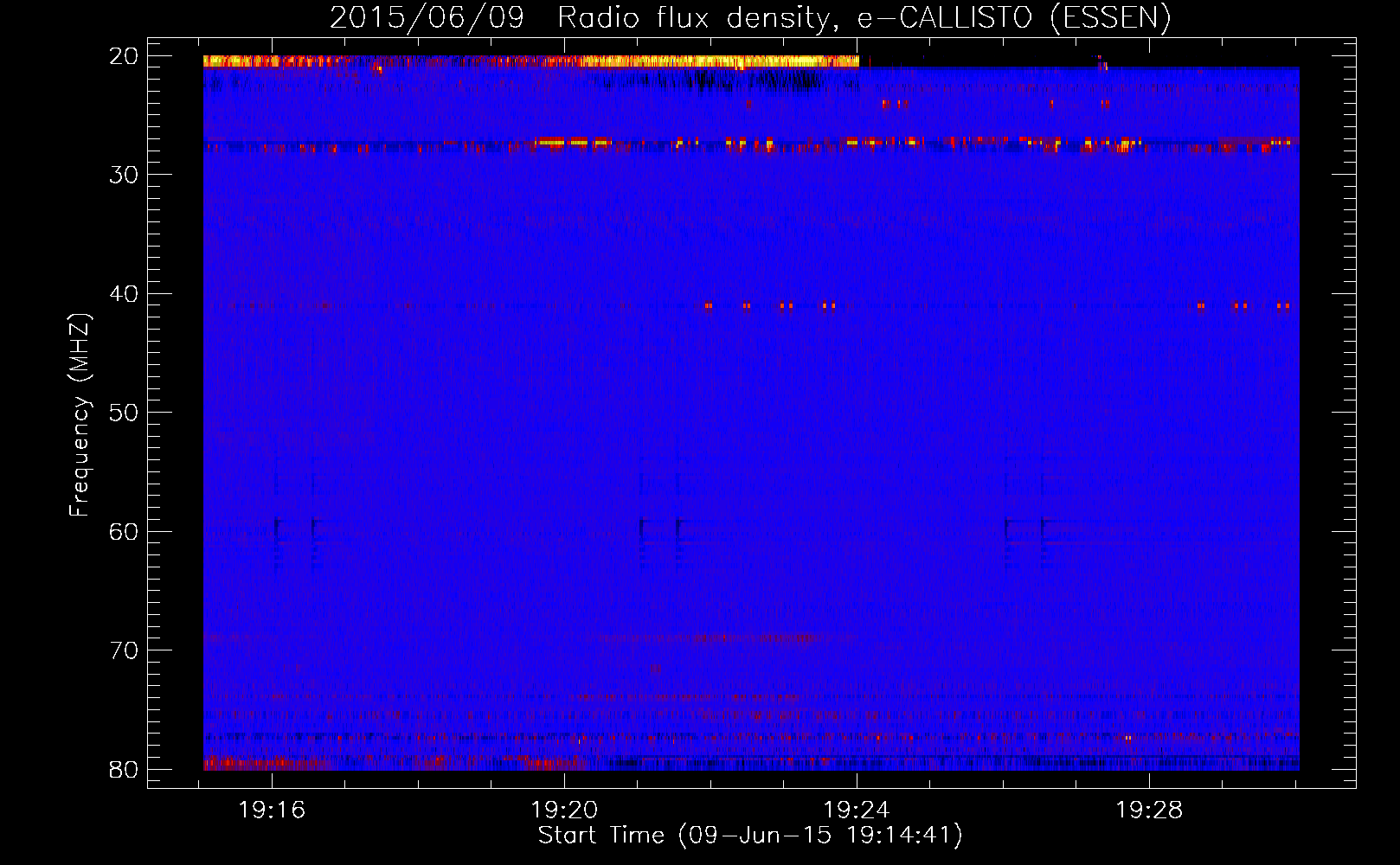Click the "Start Time (09-Jun-15 19:14:41)" label
The image size is (1400, 865).
point(750,836)
